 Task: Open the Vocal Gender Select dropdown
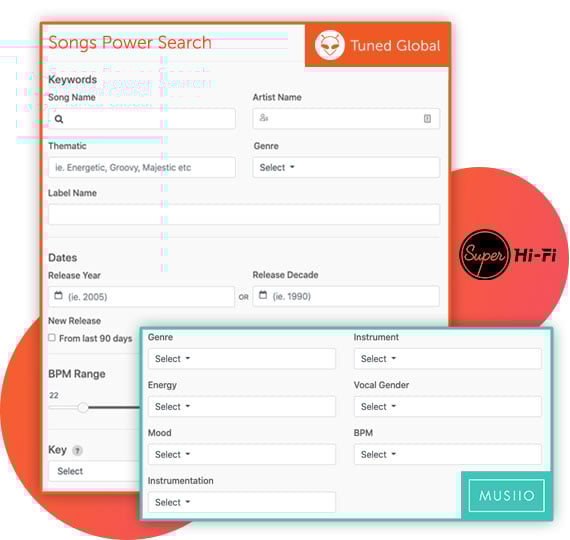coord(447,407)
